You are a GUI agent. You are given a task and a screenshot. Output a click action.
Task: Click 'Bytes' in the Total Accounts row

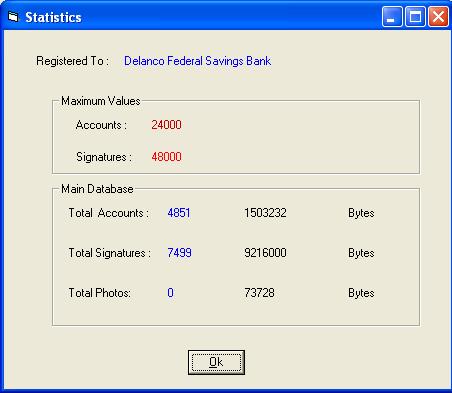point(361,213)
